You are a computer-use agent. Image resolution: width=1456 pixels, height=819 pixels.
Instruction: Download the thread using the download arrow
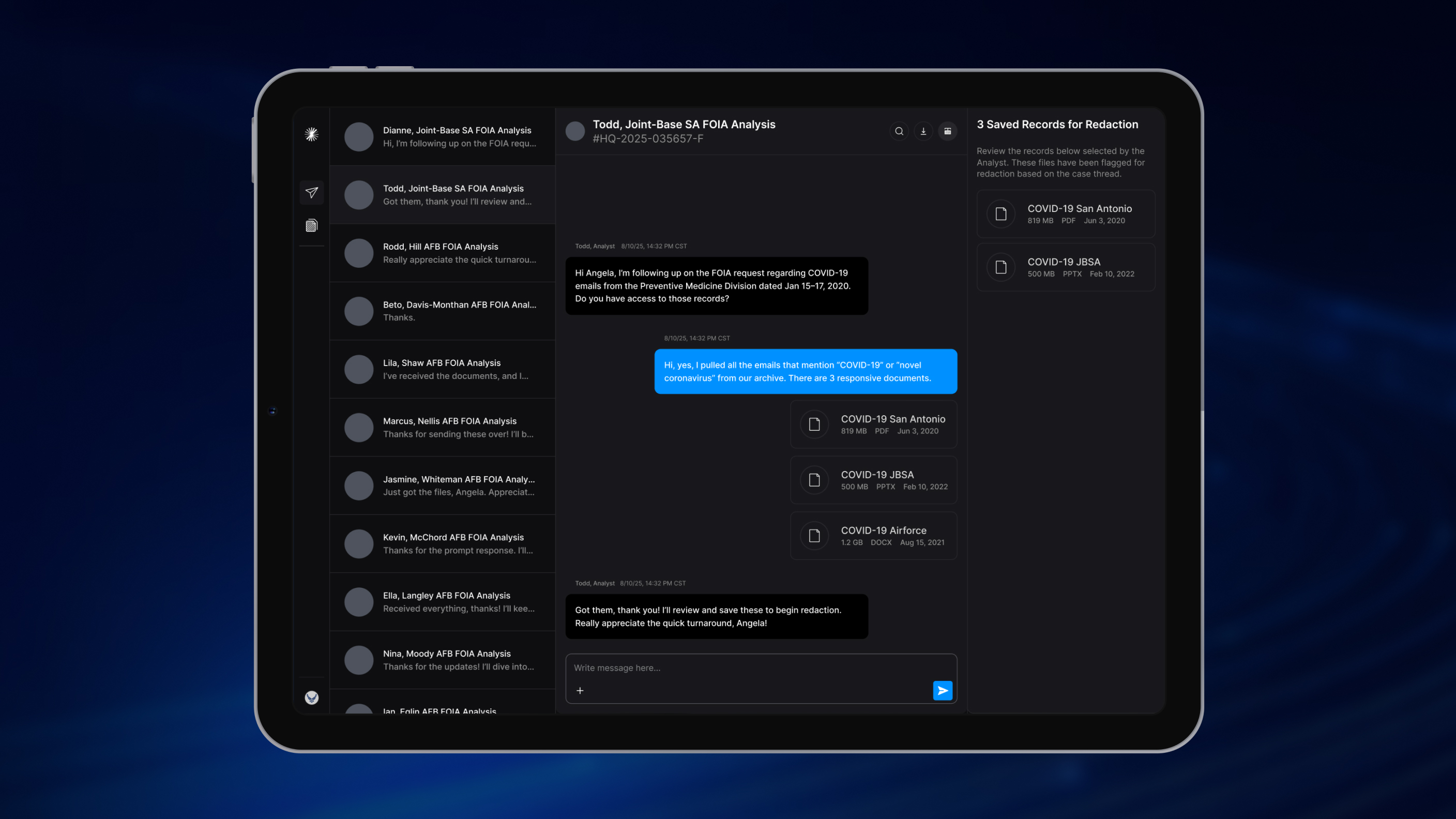coord(923,131)
